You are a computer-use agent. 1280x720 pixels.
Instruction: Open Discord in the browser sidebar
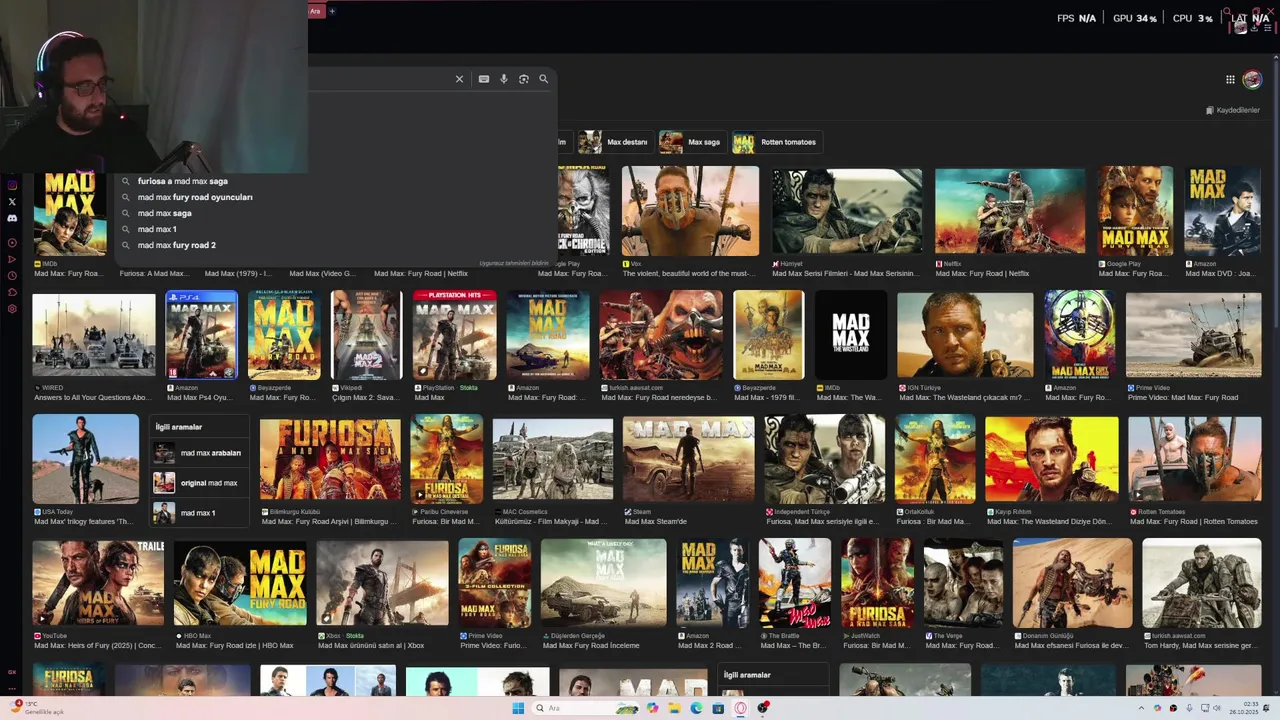click(12, 218)
